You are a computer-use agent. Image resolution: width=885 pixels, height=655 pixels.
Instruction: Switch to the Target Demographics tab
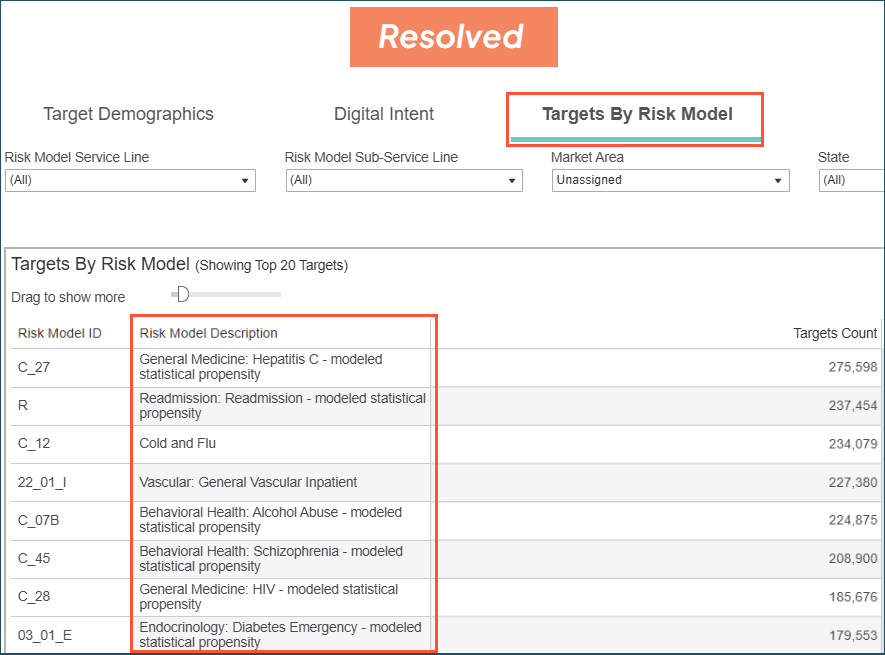point(128,114)
